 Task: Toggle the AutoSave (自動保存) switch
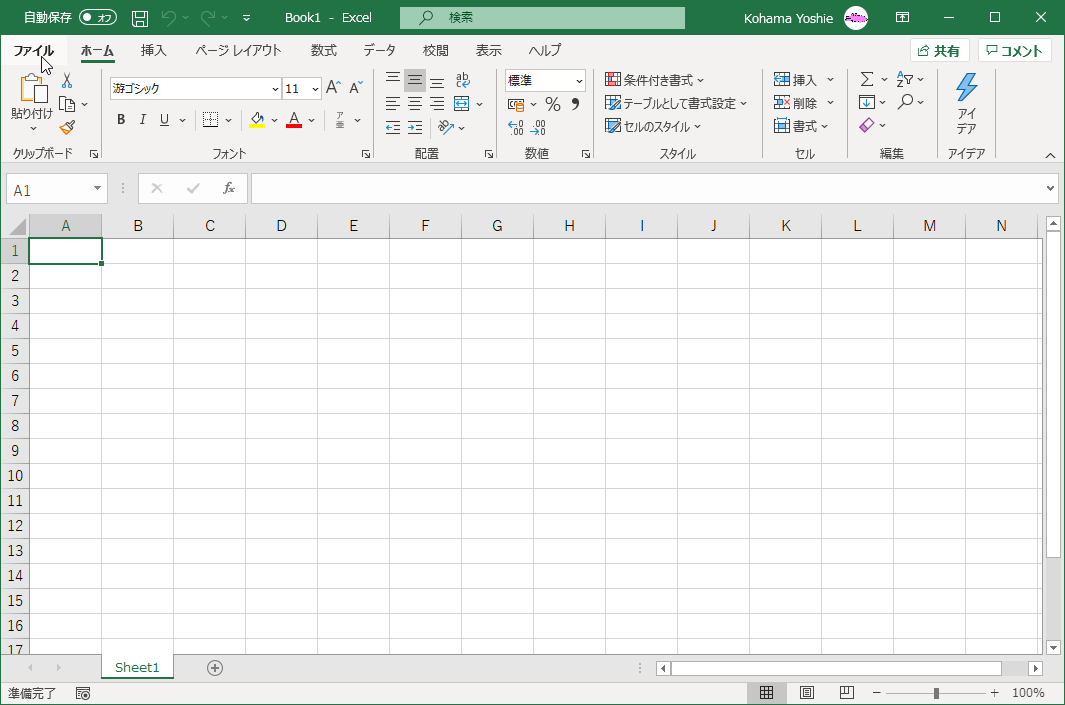pyautogui.click(x=98, y=18)
